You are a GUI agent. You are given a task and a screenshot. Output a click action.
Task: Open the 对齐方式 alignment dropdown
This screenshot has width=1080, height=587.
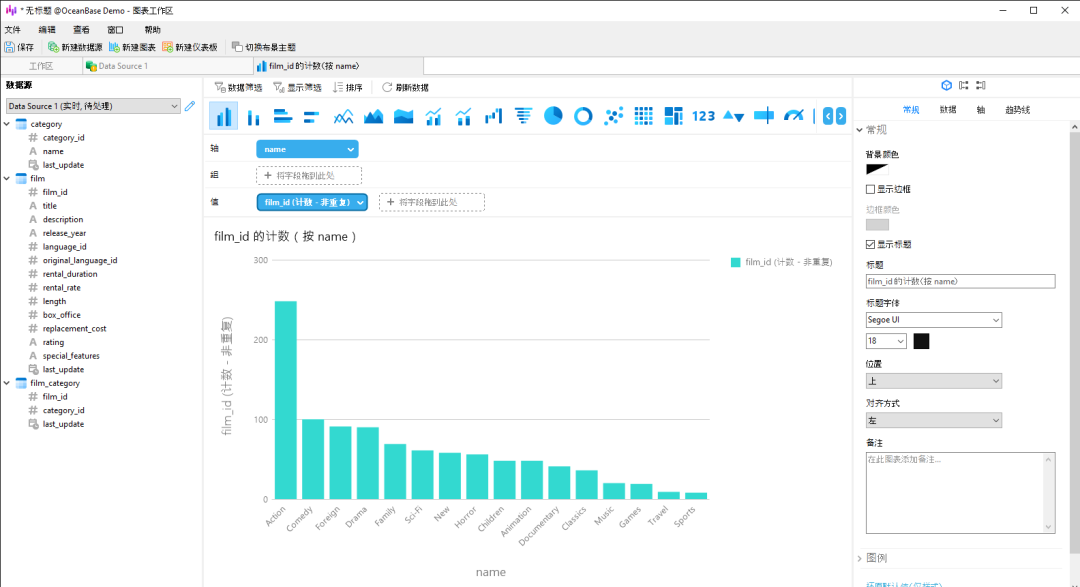coord(933,421)
